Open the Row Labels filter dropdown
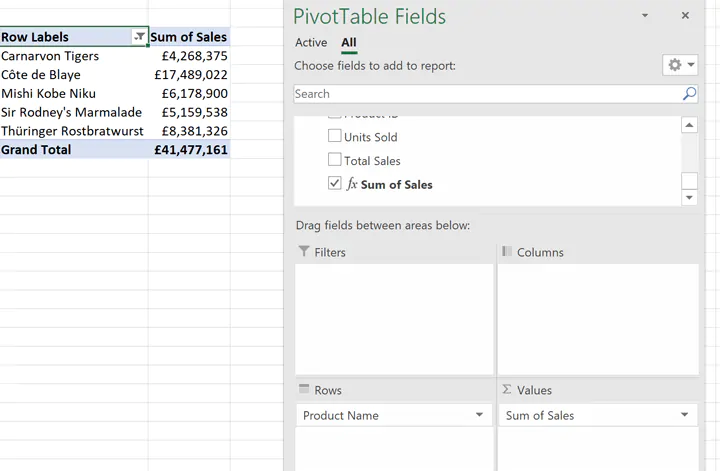This screenshot has height=471, width=720. click(x=139, y=37)
